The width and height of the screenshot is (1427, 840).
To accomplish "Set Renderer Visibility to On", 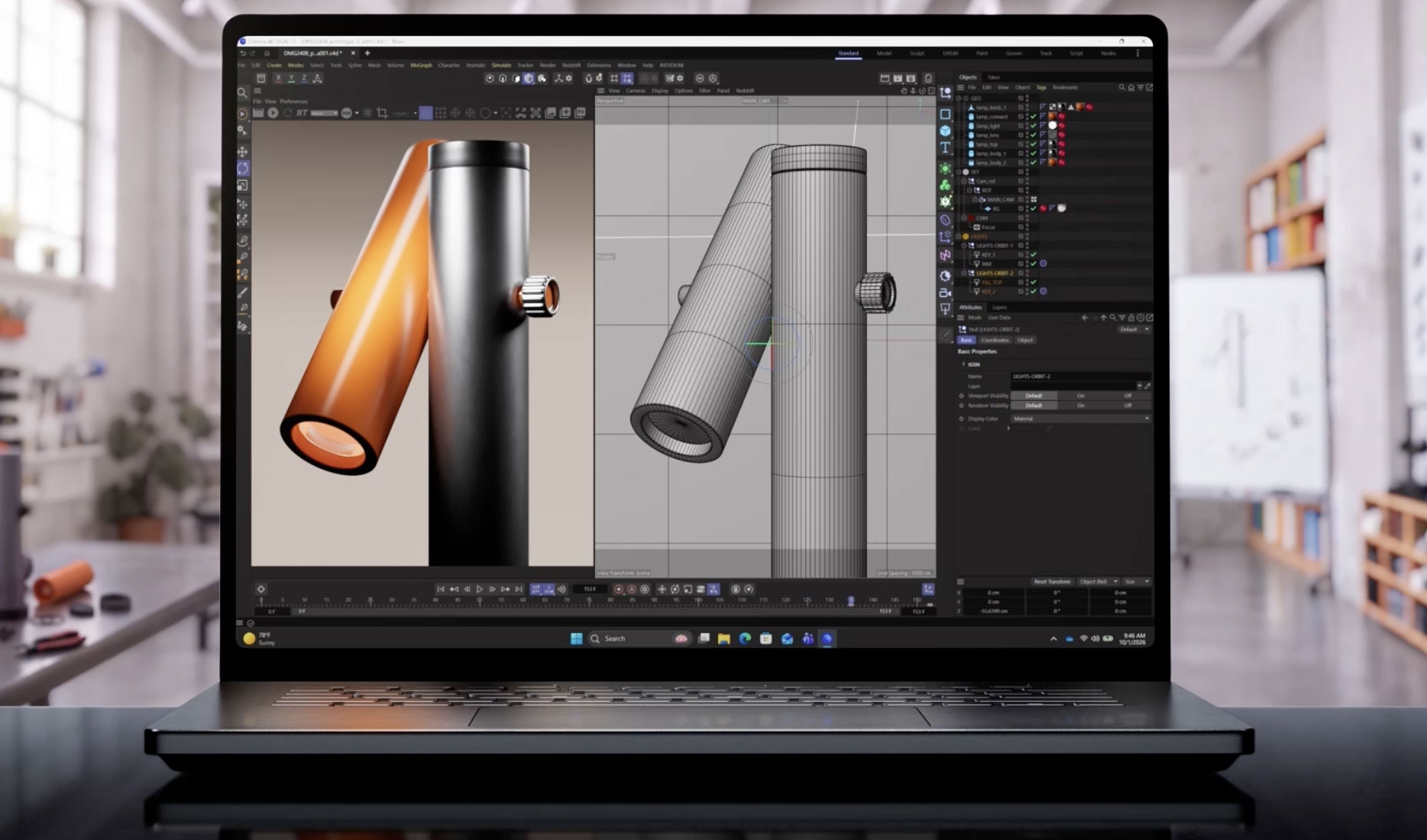I will [1080, 405].
